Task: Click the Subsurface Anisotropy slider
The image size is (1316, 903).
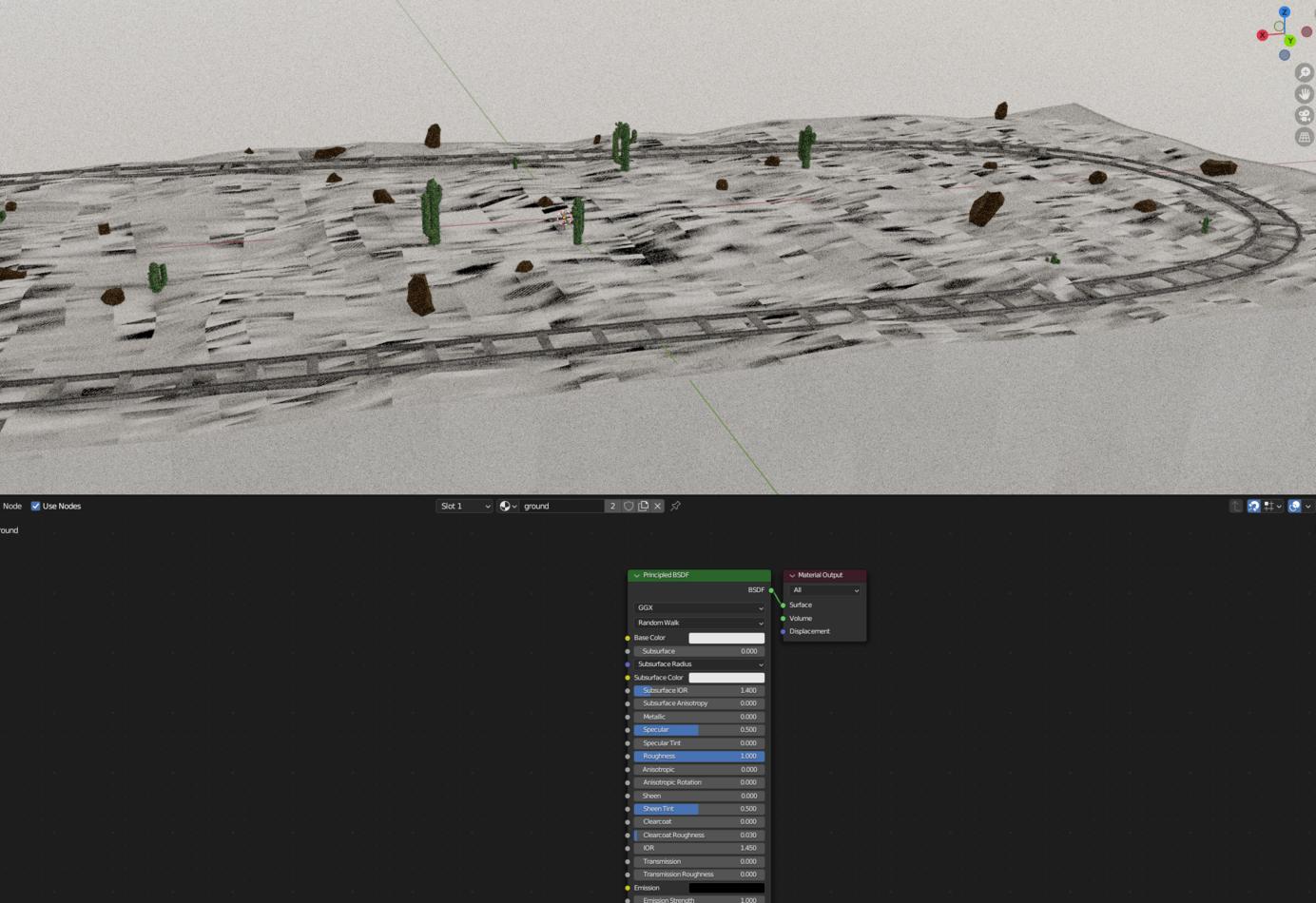Action: click(700, 703)
